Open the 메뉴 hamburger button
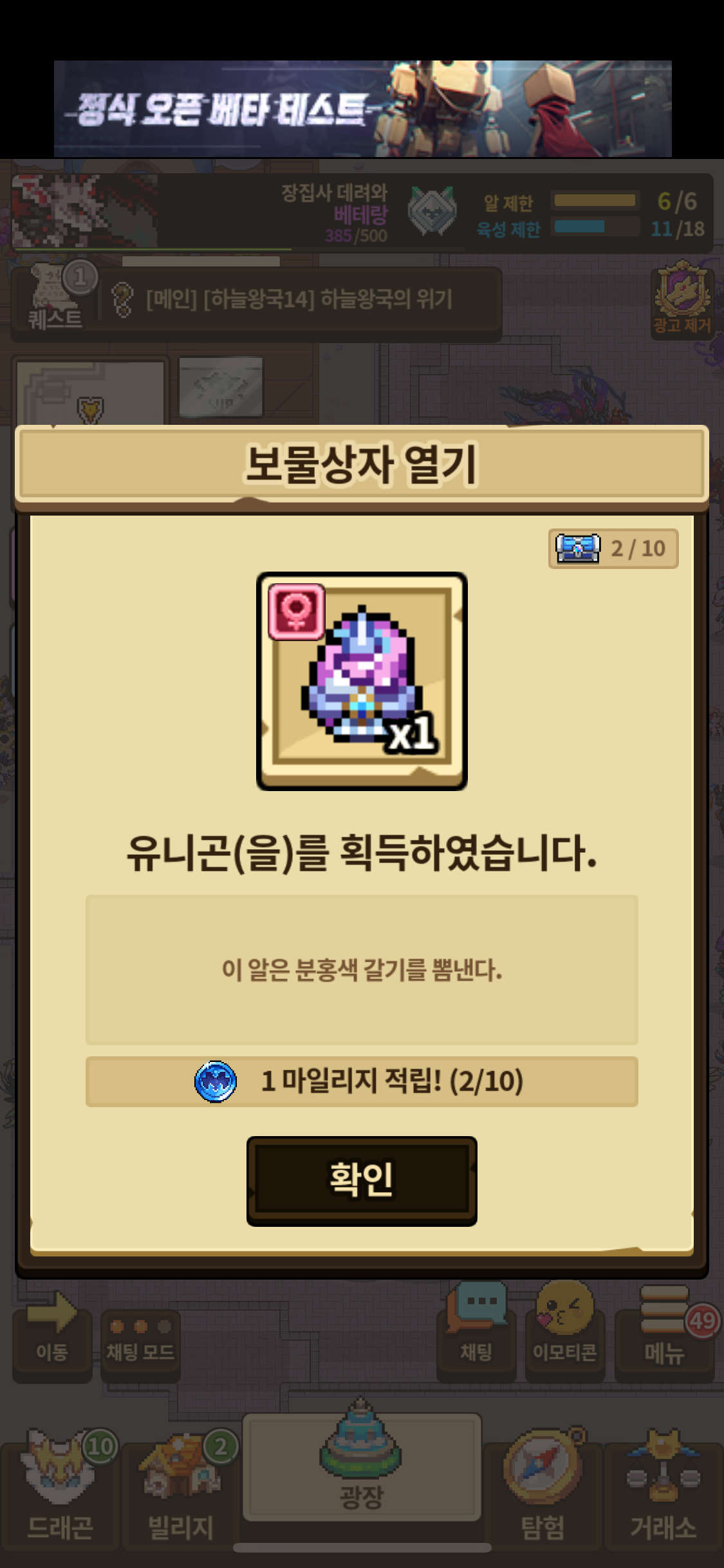This screenshot has height=1568, width=724. tap(665, 1332)
